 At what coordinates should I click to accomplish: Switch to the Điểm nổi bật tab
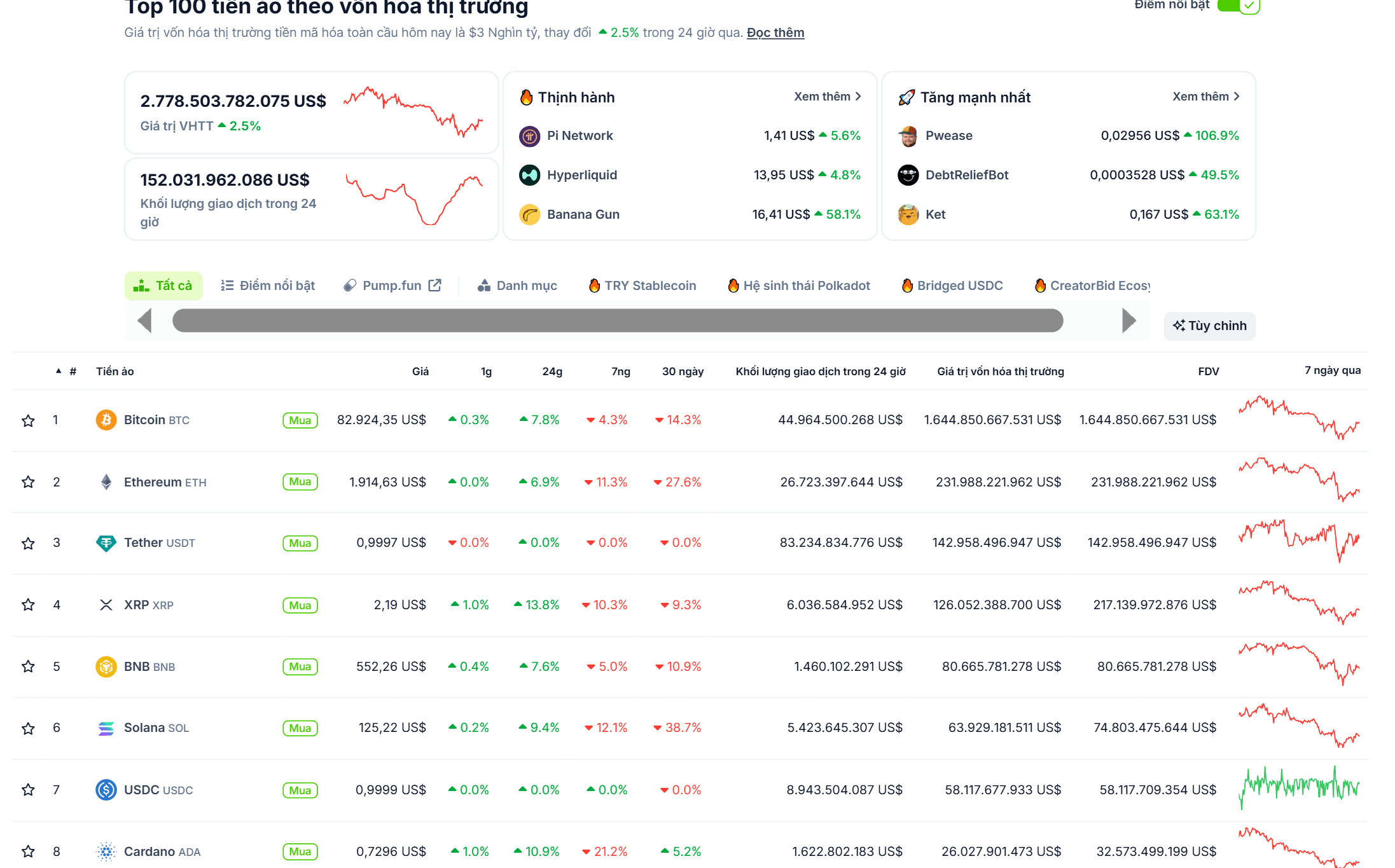[268, 286]
